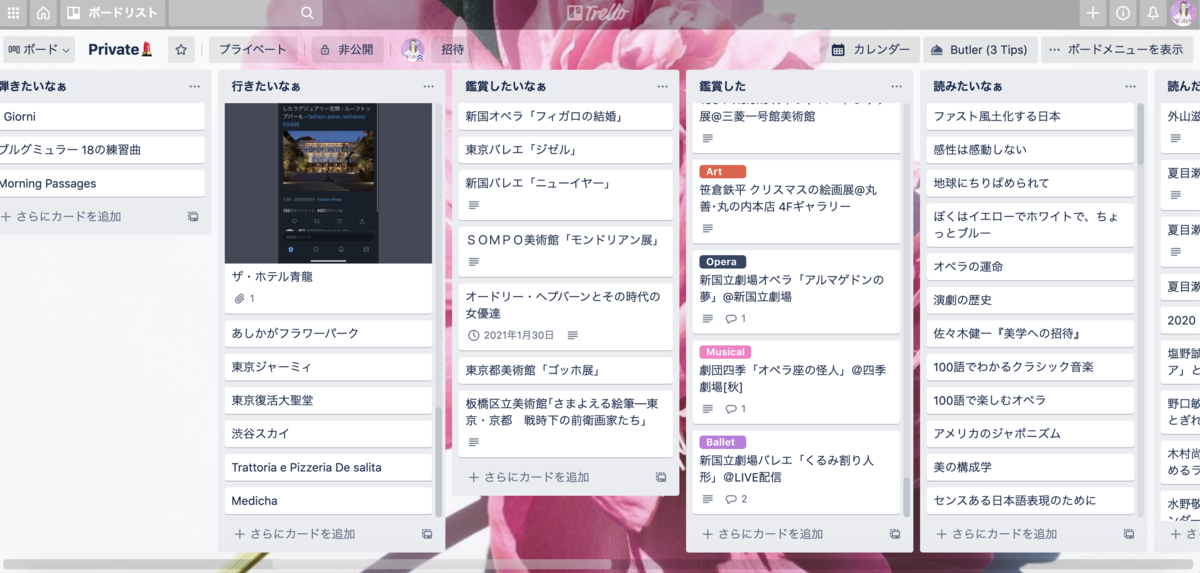Screen dimensions: 1200x573
Task: Click template icon in 読みたいなぁ list
Action: [1129, 534]
